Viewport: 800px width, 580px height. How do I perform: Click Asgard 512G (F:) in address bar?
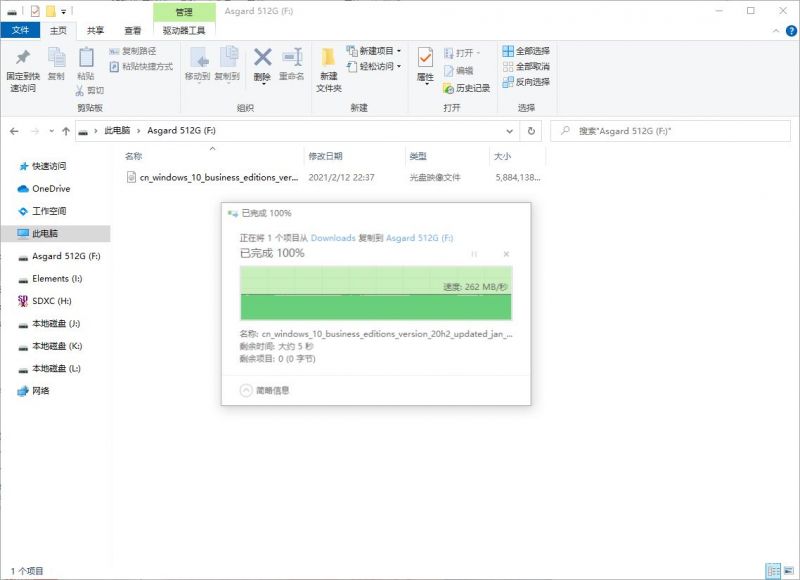pos(181,131)
